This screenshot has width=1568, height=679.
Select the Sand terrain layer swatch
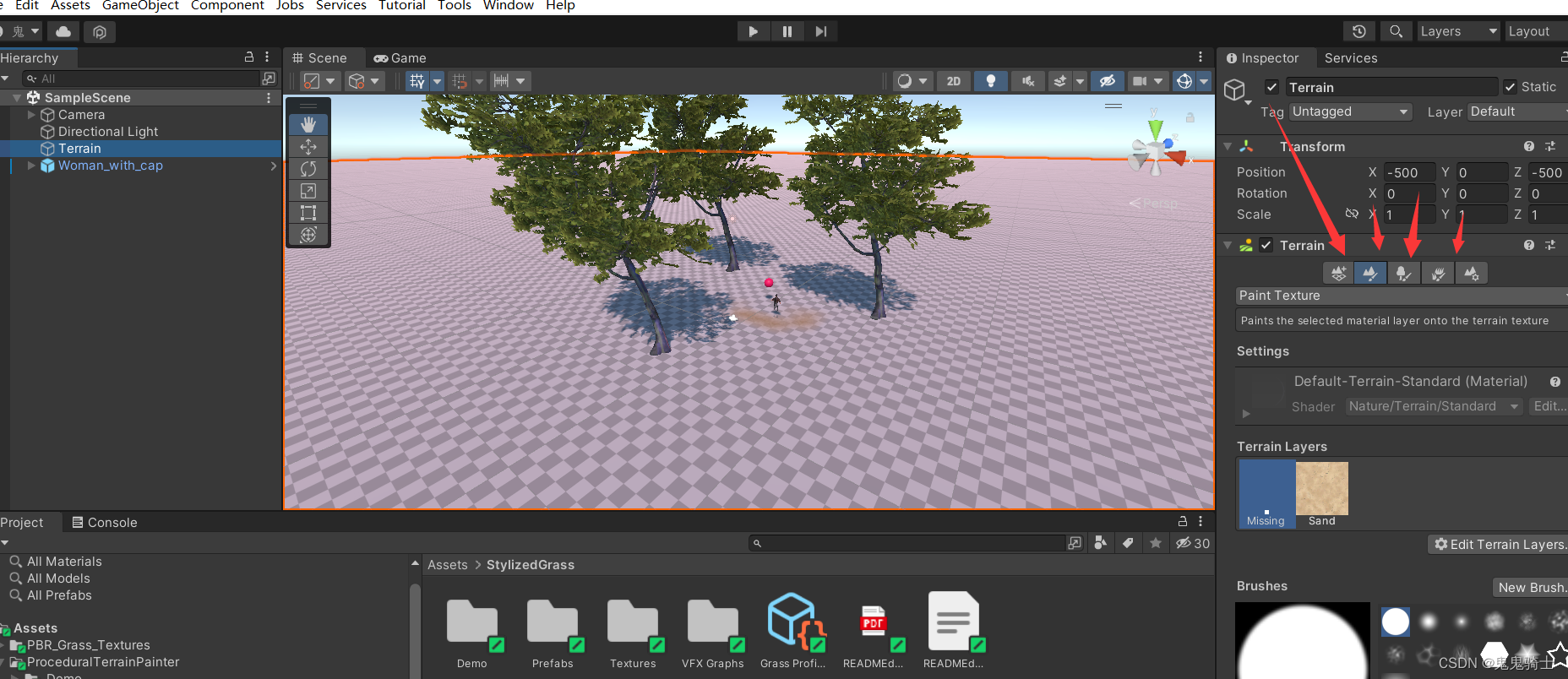1321,494
